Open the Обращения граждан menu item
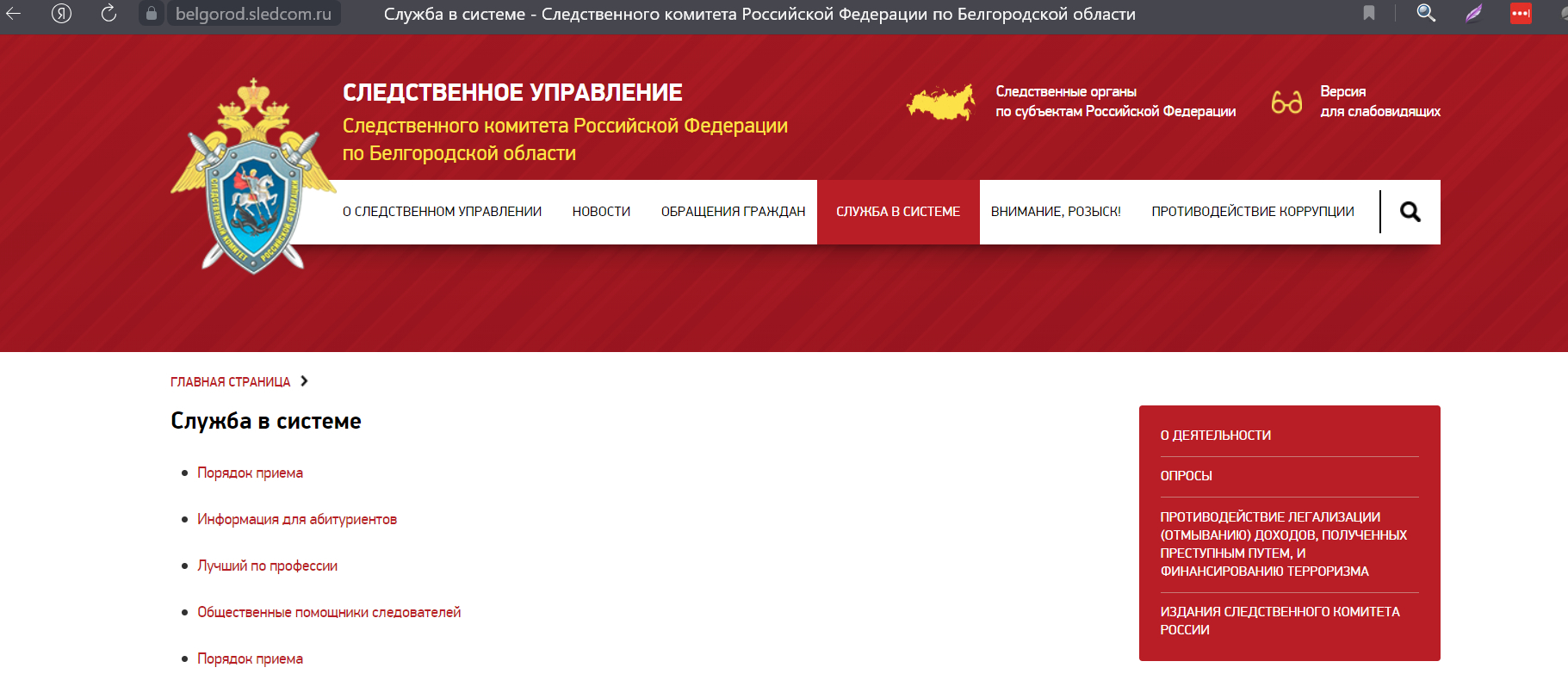Screen dimensions: 1568x680 [x=733, y=212]
